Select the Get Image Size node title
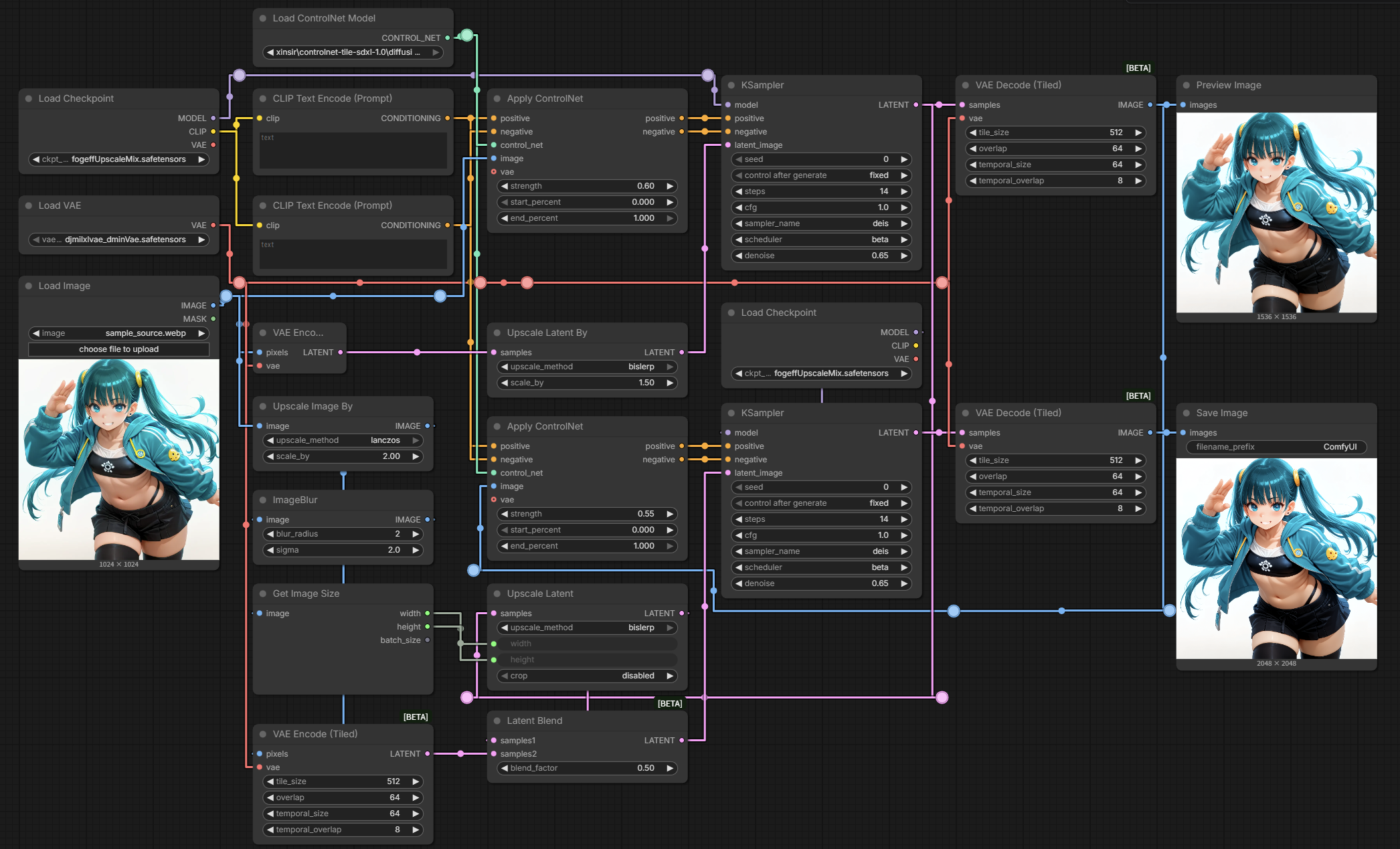 point(306,593)
